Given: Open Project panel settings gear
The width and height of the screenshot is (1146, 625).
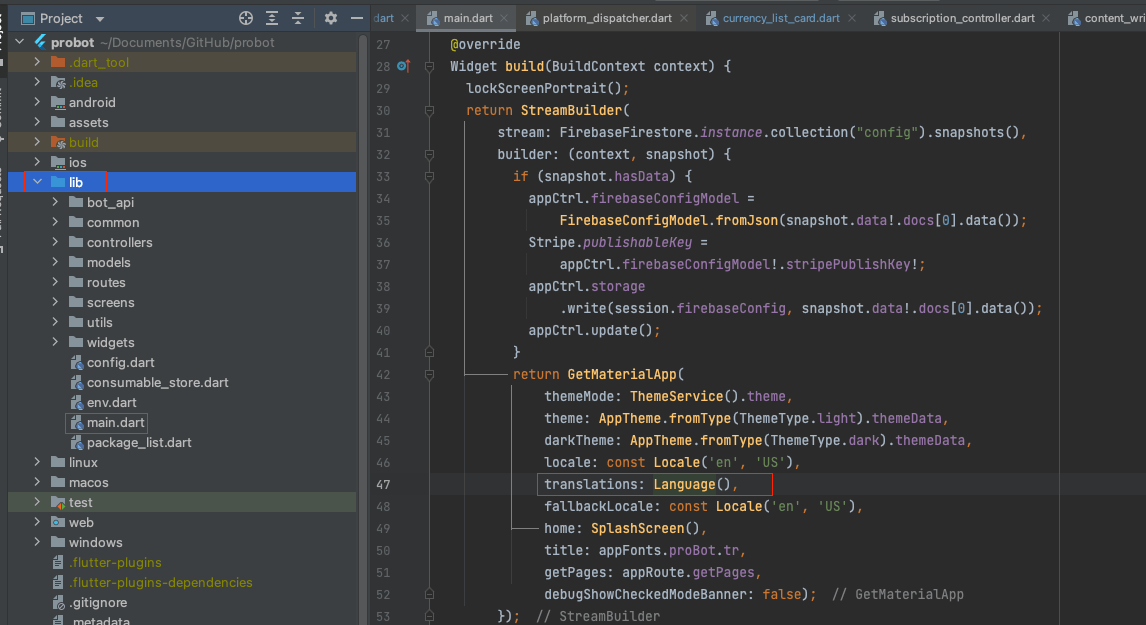Looking at the screenshot, I should pos(332,18).
